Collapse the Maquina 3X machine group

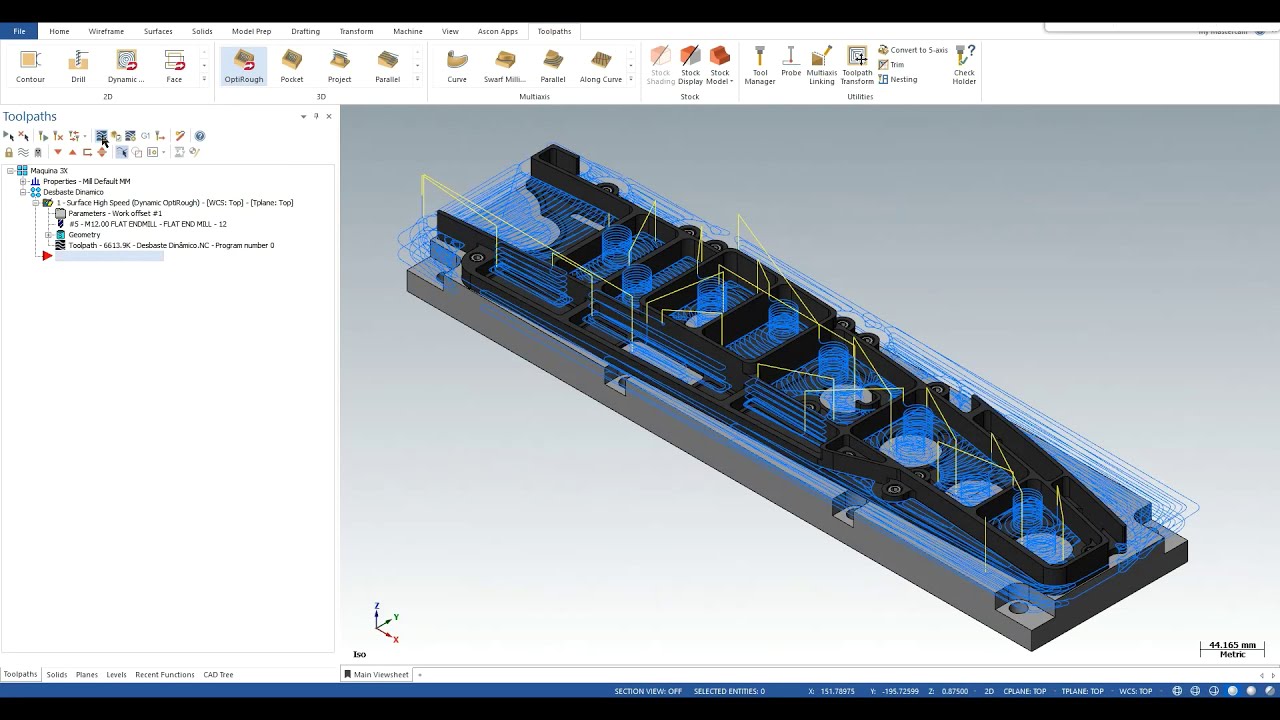coord(10,171)
